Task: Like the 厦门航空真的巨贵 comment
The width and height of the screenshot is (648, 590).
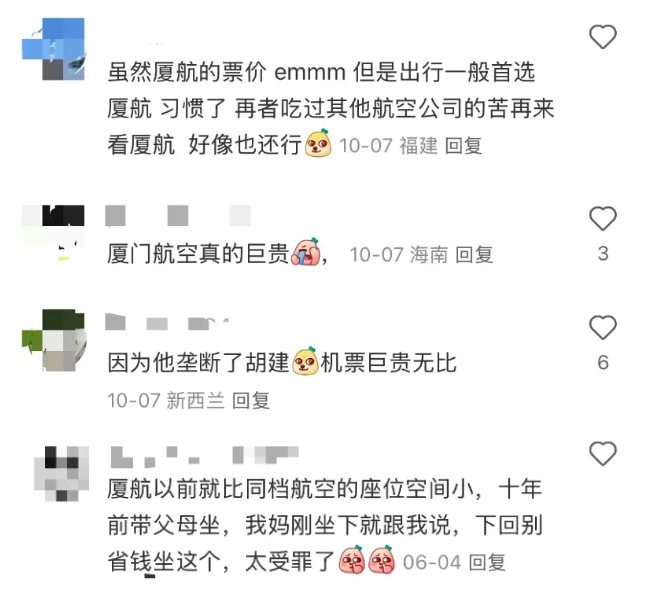Action: [603, 219]
